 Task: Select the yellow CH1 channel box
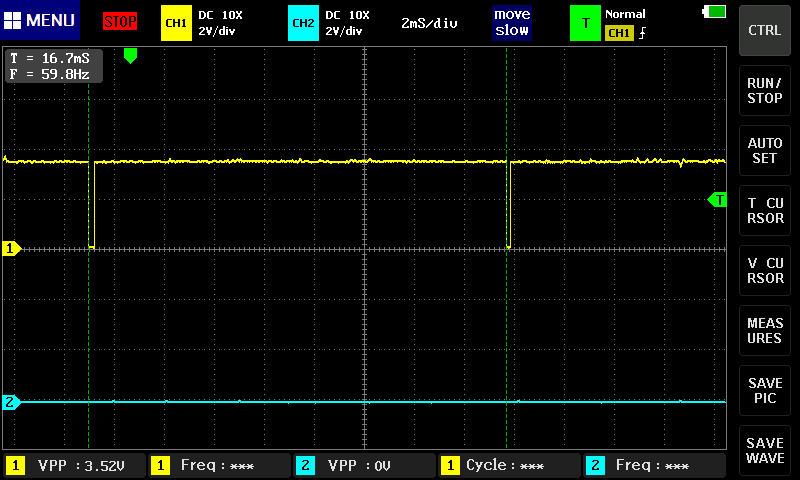[176, 23]
